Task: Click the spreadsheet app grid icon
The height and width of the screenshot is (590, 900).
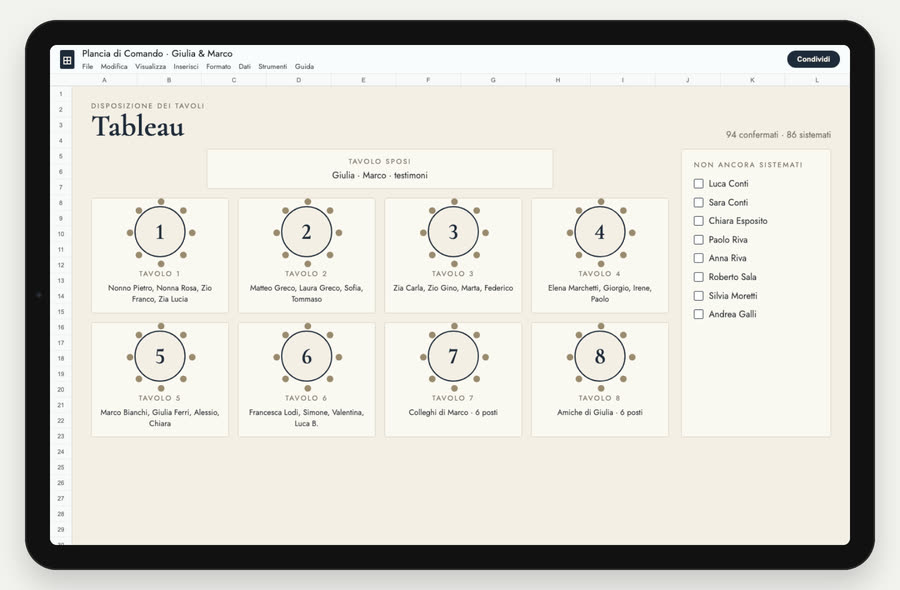Action: click(67, 60)
